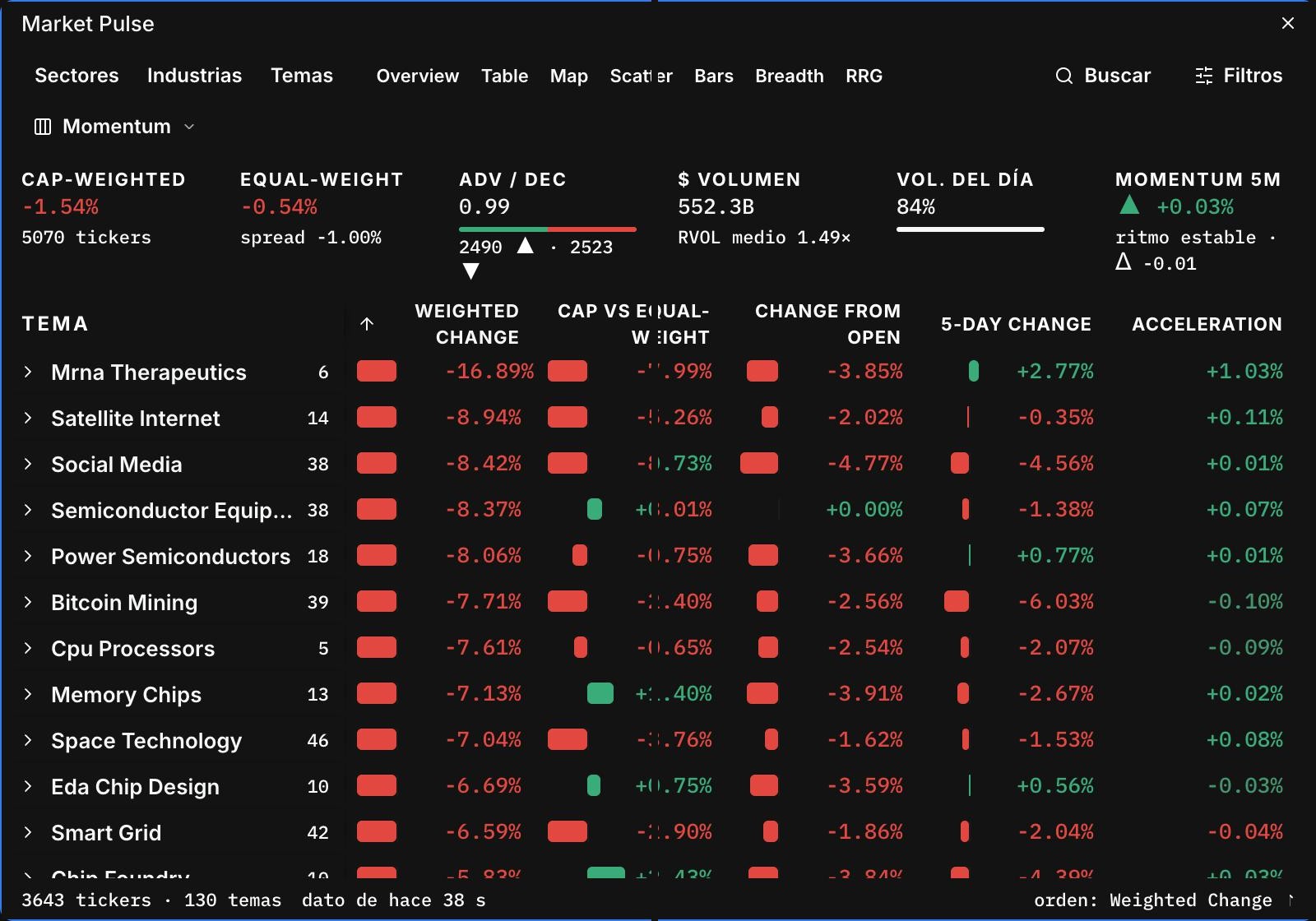Switch to the Map view
Viewport: 1316px width, 921px height.
pos(568,76)
